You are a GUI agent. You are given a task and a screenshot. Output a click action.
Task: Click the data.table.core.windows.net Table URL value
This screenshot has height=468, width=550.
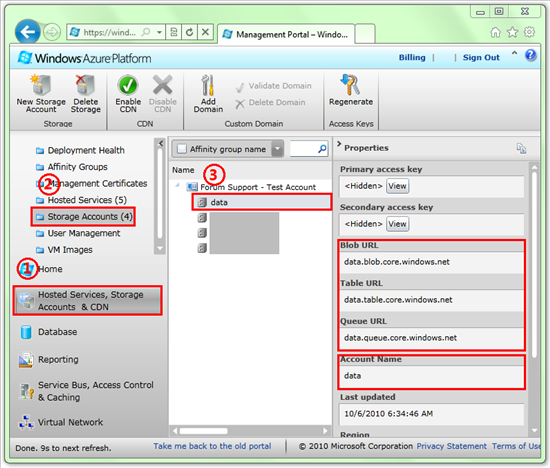[x=398, y=300]
